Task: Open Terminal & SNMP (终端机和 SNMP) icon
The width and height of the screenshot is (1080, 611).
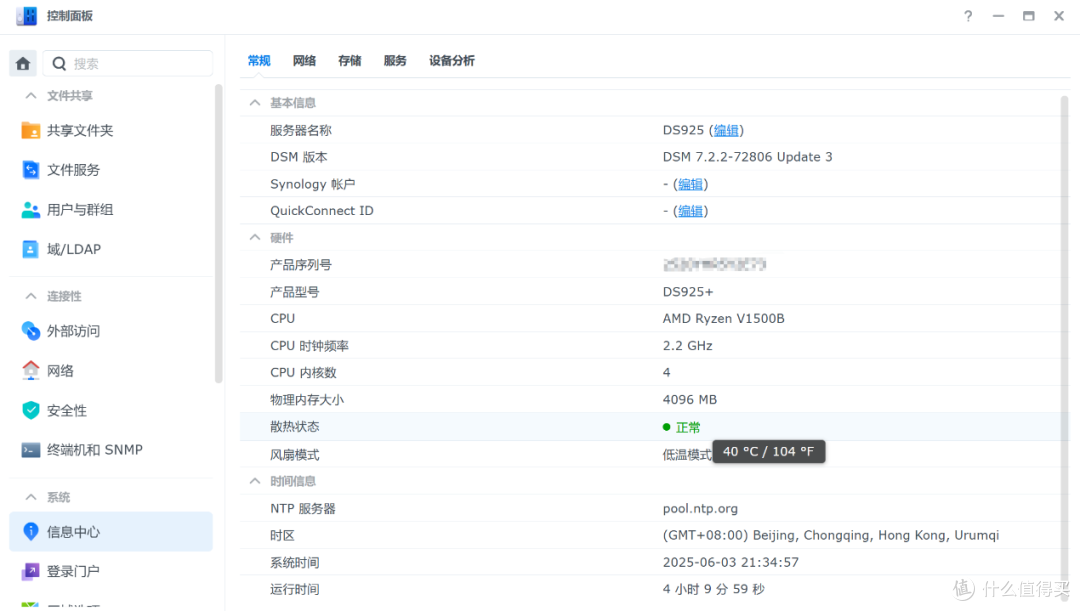Action: tap(30, 450)
